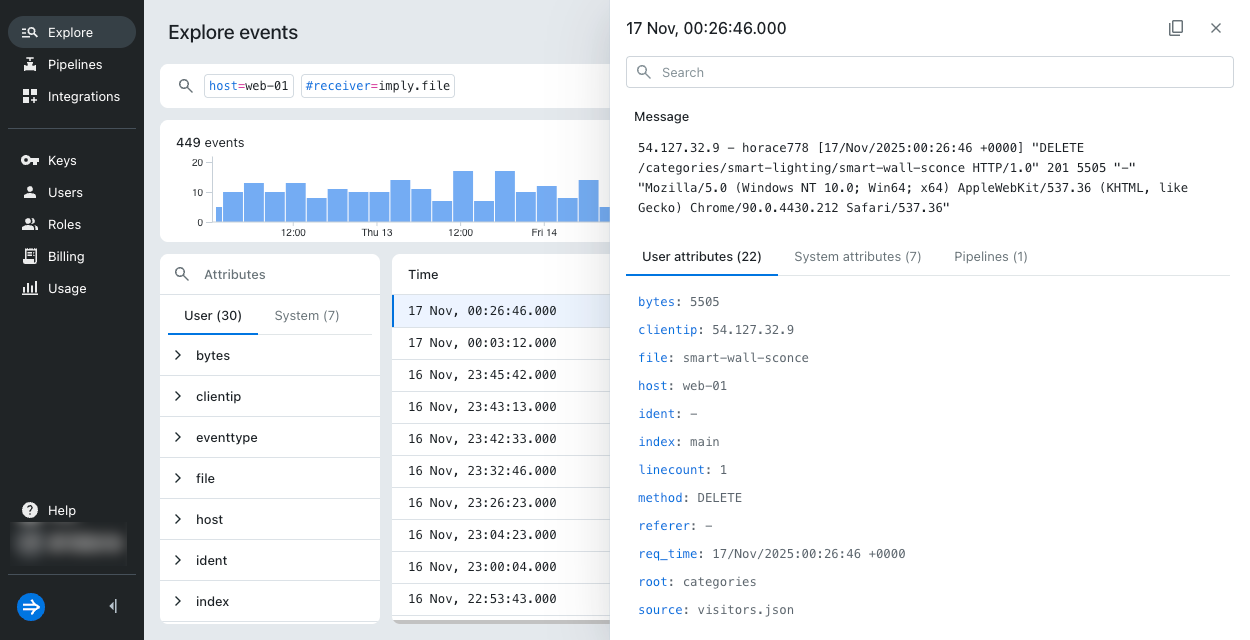Expand the bytes attribute
Viewport: 1250px width, 640px height.
pyautogui.click(x=178, y=355)
